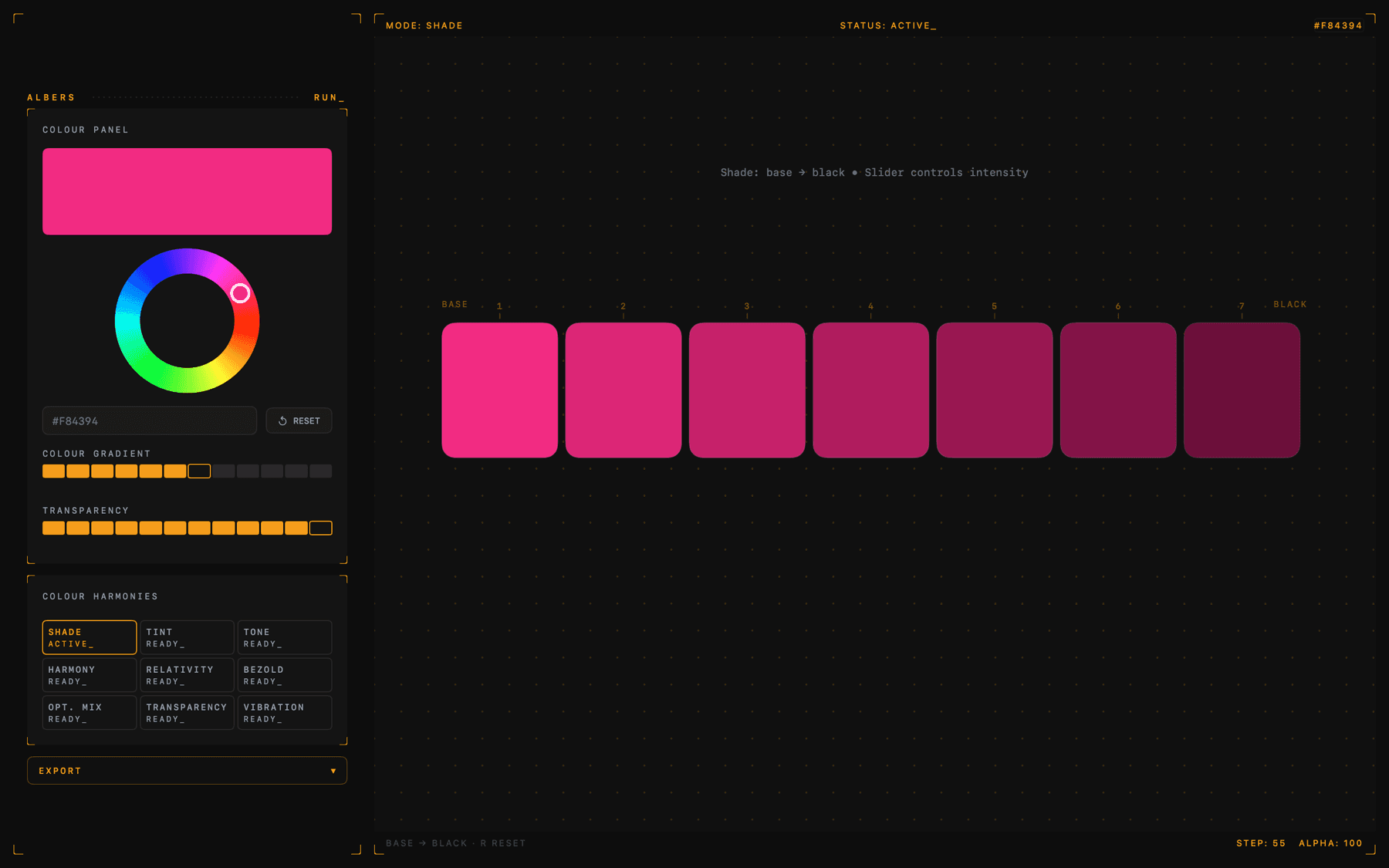Click the last Transparency slider segment
The height and width of the screenshot is (868, 1389).
(x=319, y=528)
